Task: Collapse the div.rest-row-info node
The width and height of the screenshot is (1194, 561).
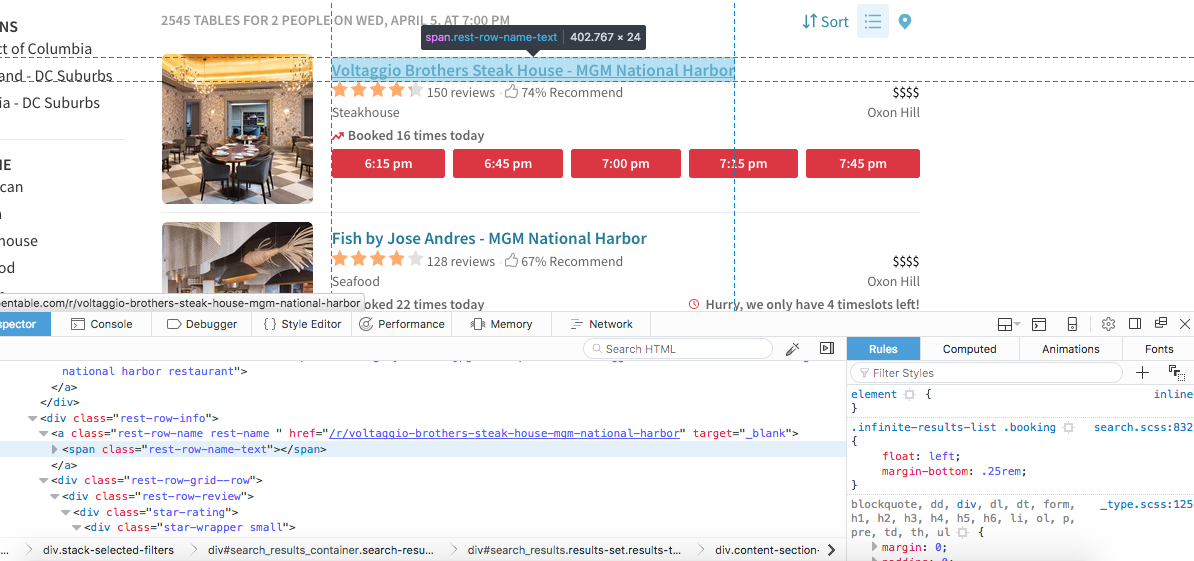Action: [x=32, y=418]
